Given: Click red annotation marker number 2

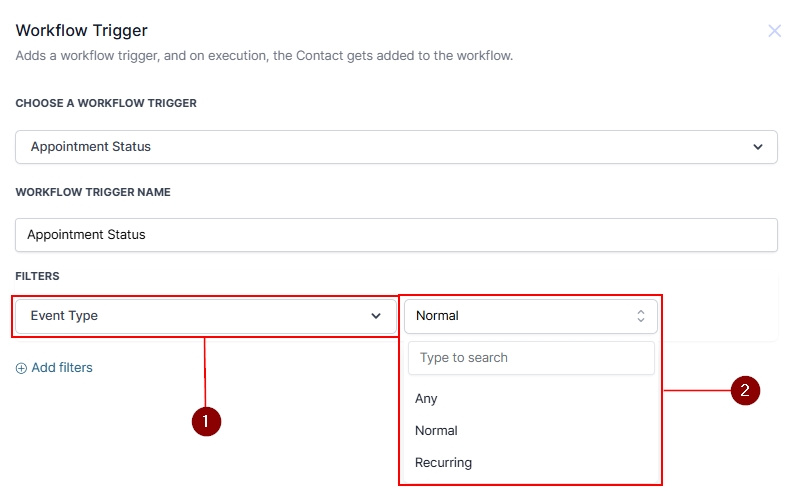Looking at the screenshot, I should pos(745,391).
